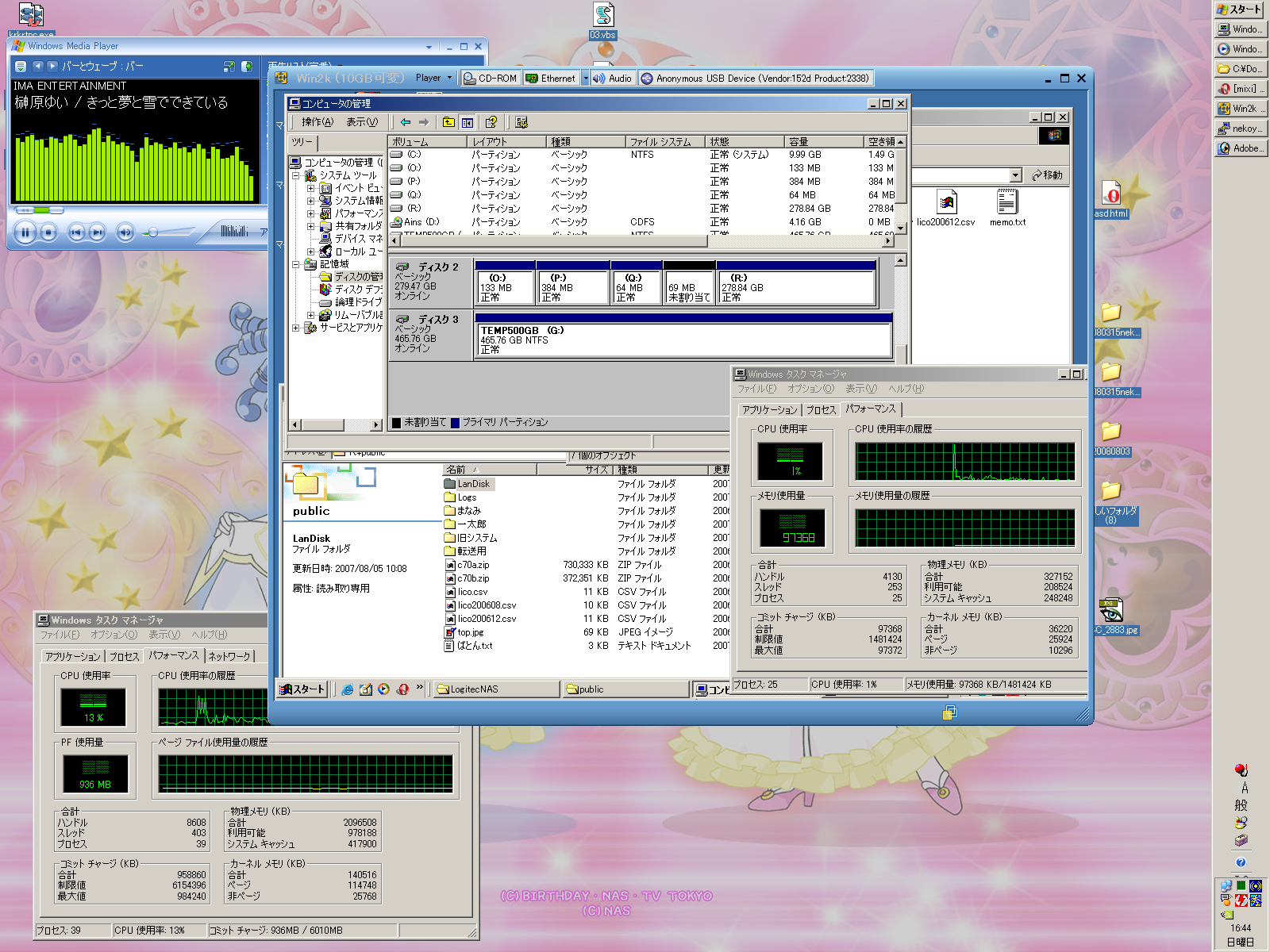
Task: Toggle the CD-ROM device in VMware toolbar
Action: coord(491,79)
